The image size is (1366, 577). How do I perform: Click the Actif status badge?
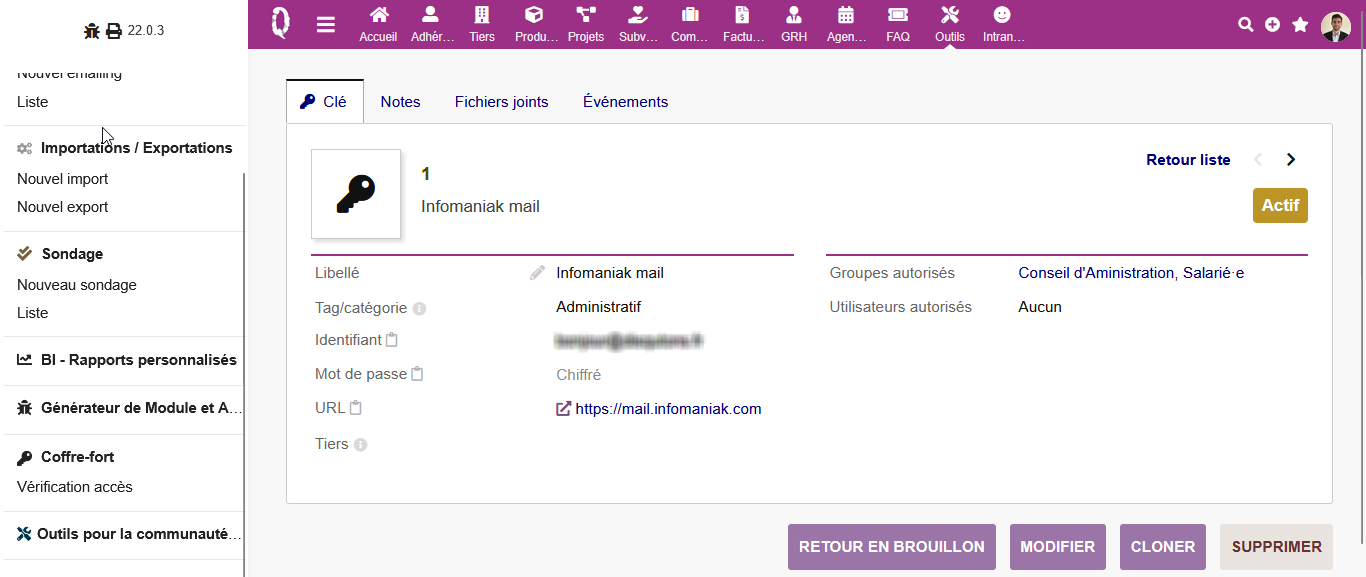coord(1280,205)
